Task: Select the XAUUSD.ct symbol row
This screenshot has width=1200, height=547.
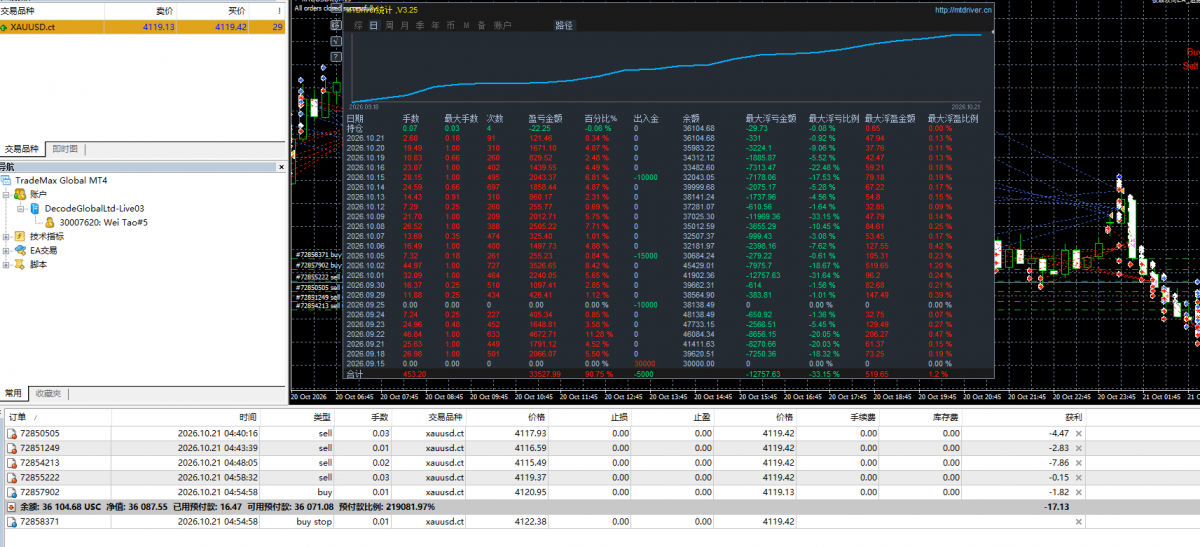Action: click(143, 27)
